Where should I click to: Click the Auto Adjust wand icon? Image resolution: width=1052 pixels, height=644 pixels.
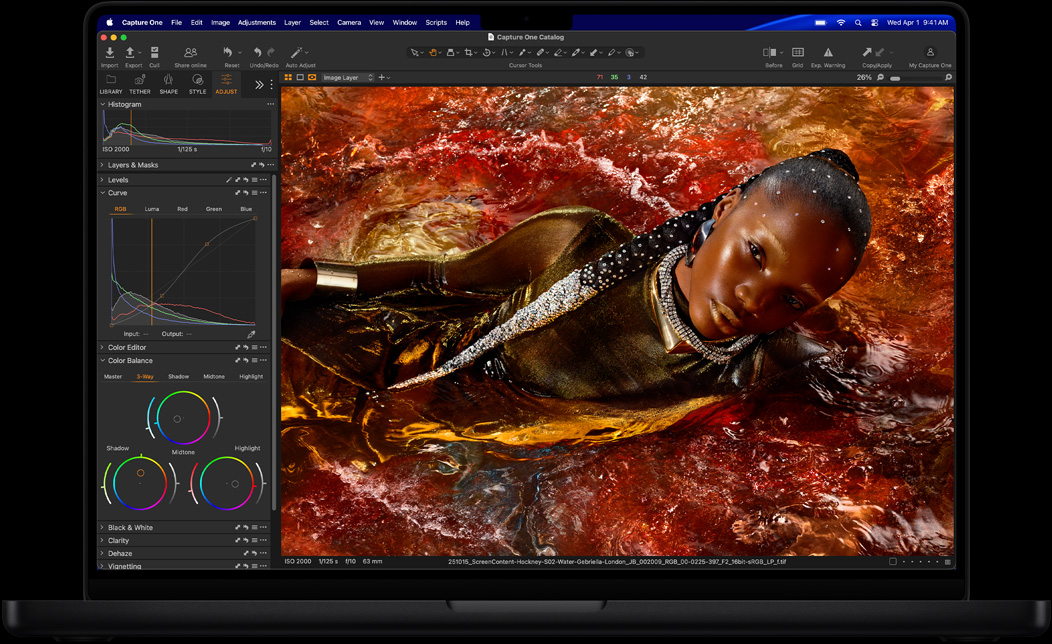coord(295,52)
